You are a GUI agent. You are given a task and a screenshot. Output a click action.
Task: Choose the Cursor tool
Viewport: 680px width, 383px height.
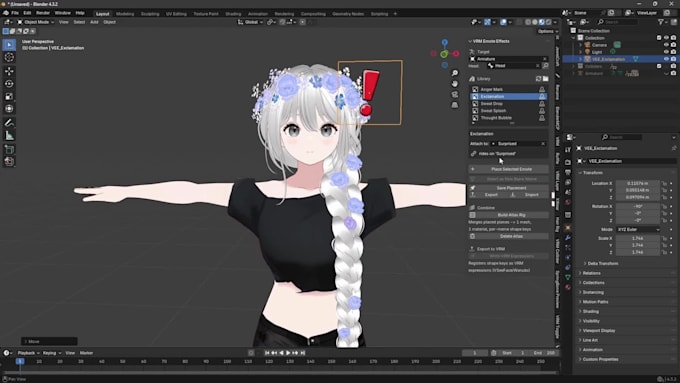9,57
